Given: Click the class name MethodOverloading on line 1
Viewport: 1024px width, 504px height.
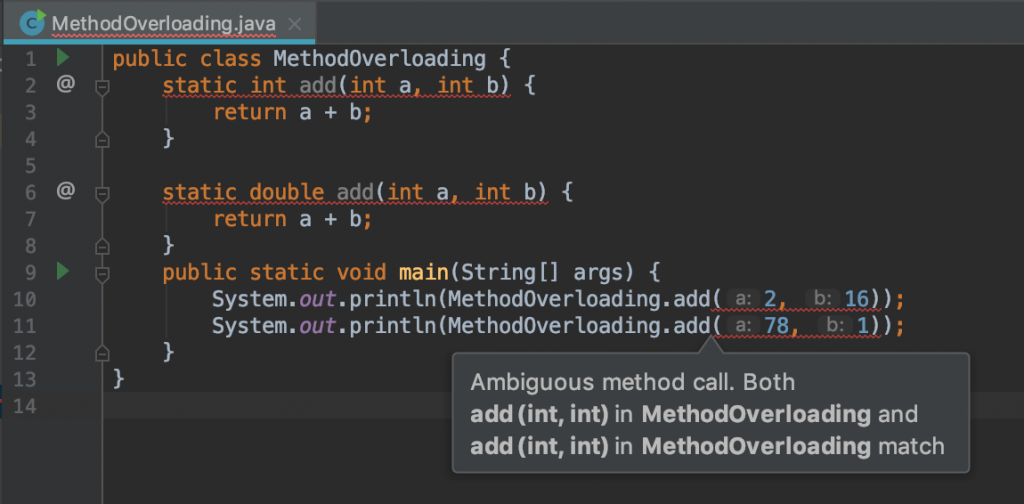Looking at the screenshot, I should [x=379, y=59].
